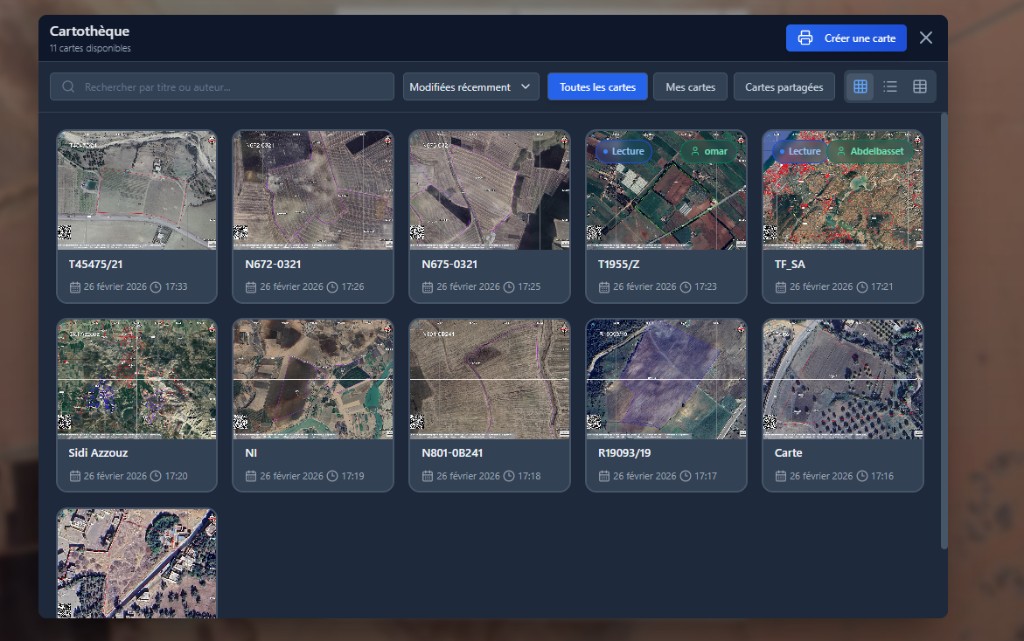This screenshot has width=1024, height=641.
Task: Open the N675-0321 map thumbnail
Action: coord(489,190)
